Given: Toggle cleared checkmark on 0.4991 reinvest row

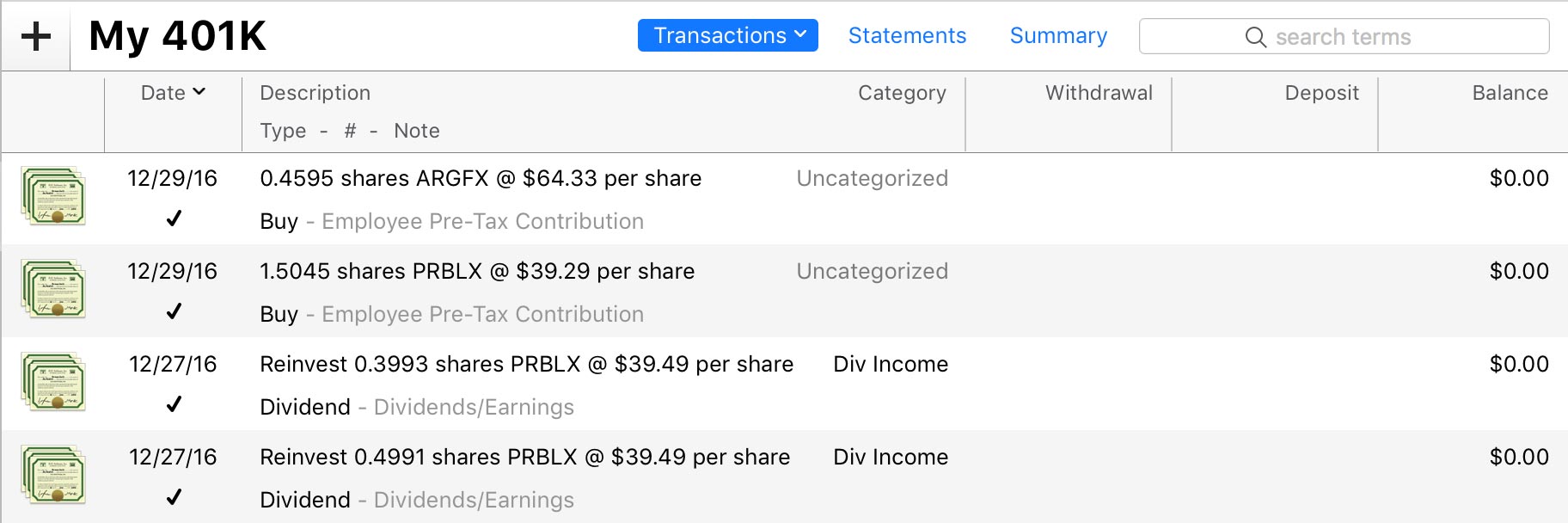Looking at the screenshot, I should click(x=174, y=498).
